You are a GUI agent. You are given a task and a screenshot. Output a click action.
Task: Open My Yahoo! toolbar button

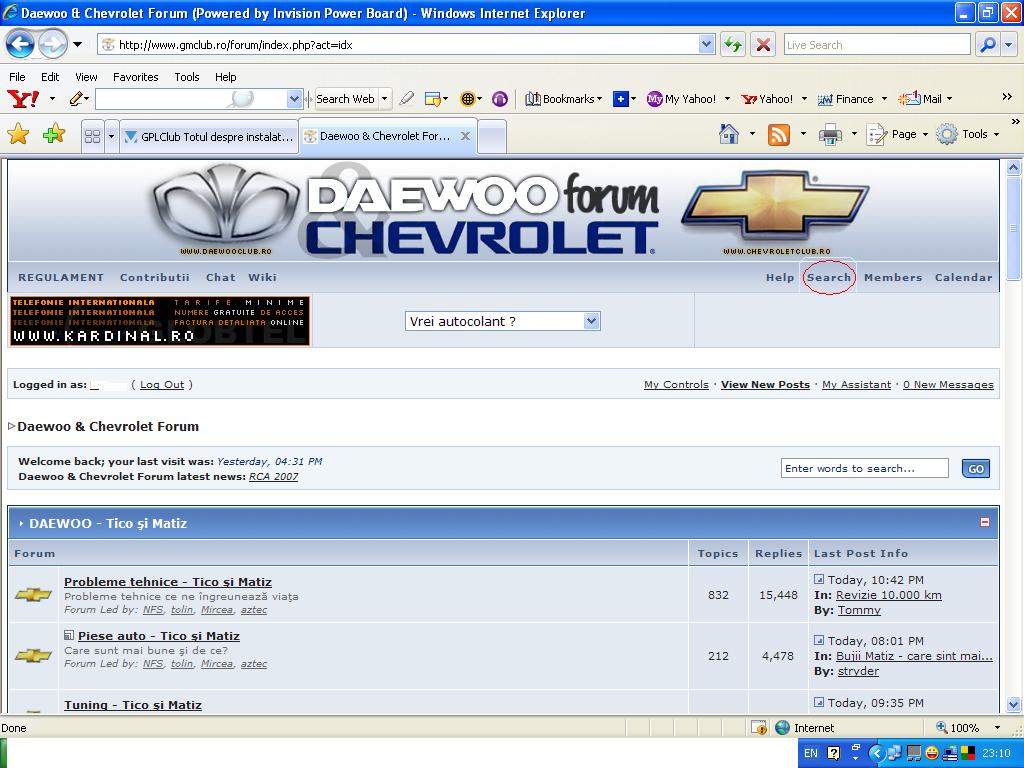click(682, 99)
